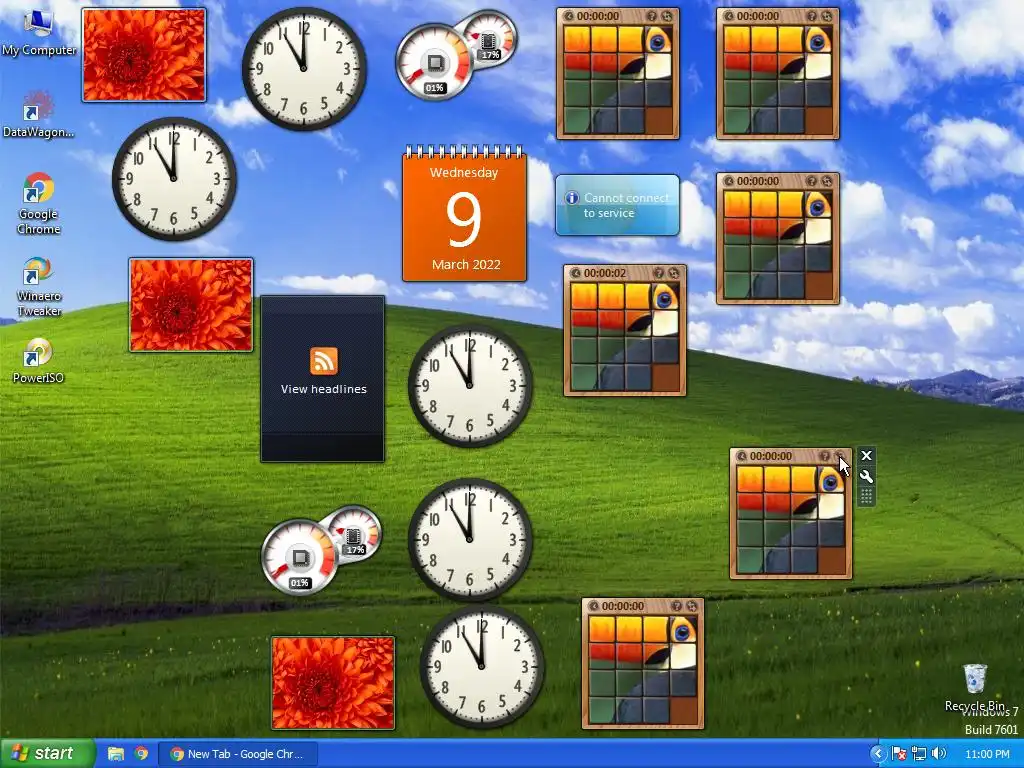Click the slide show picture nearest the taskbar

pyautogui.click(x=333, y=683)
